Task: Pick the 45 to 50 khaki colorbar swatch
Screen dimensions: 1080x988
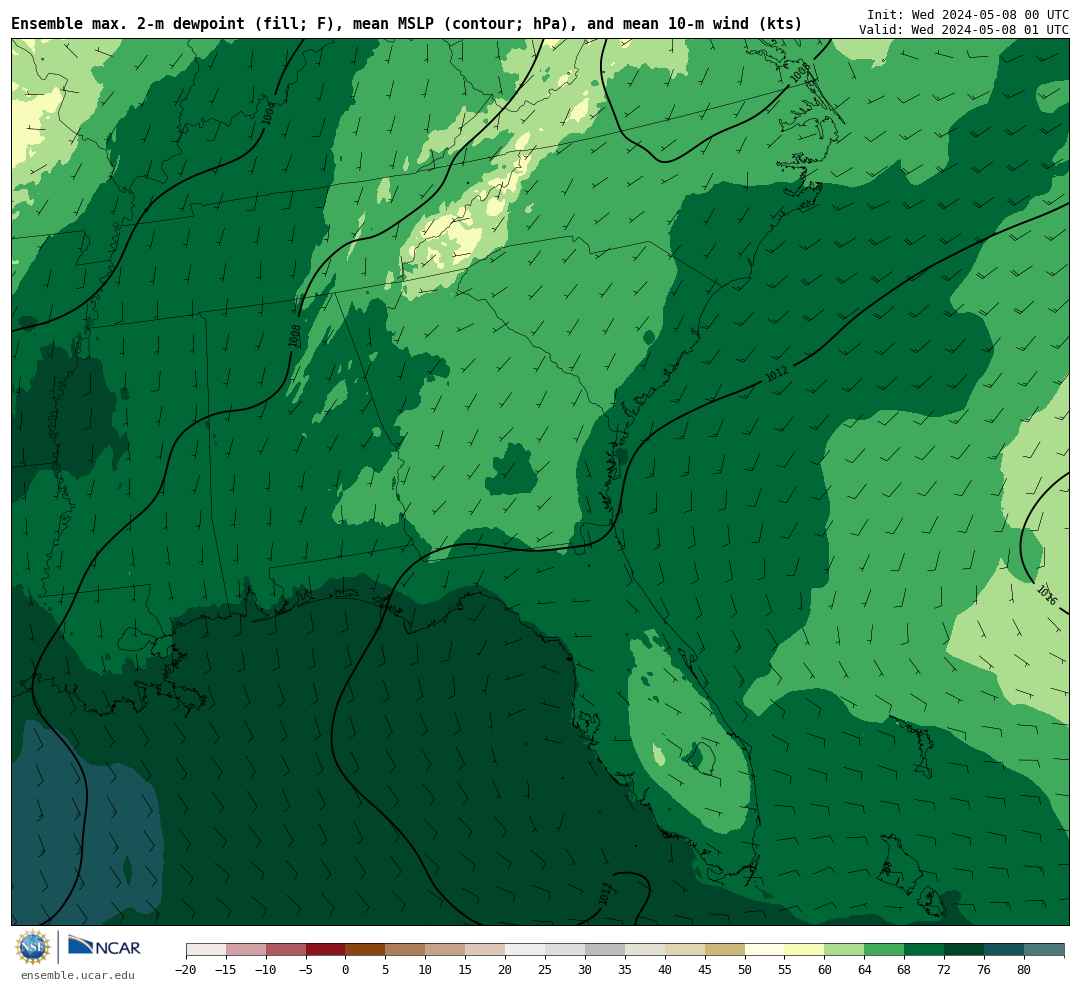Action: 725,950
